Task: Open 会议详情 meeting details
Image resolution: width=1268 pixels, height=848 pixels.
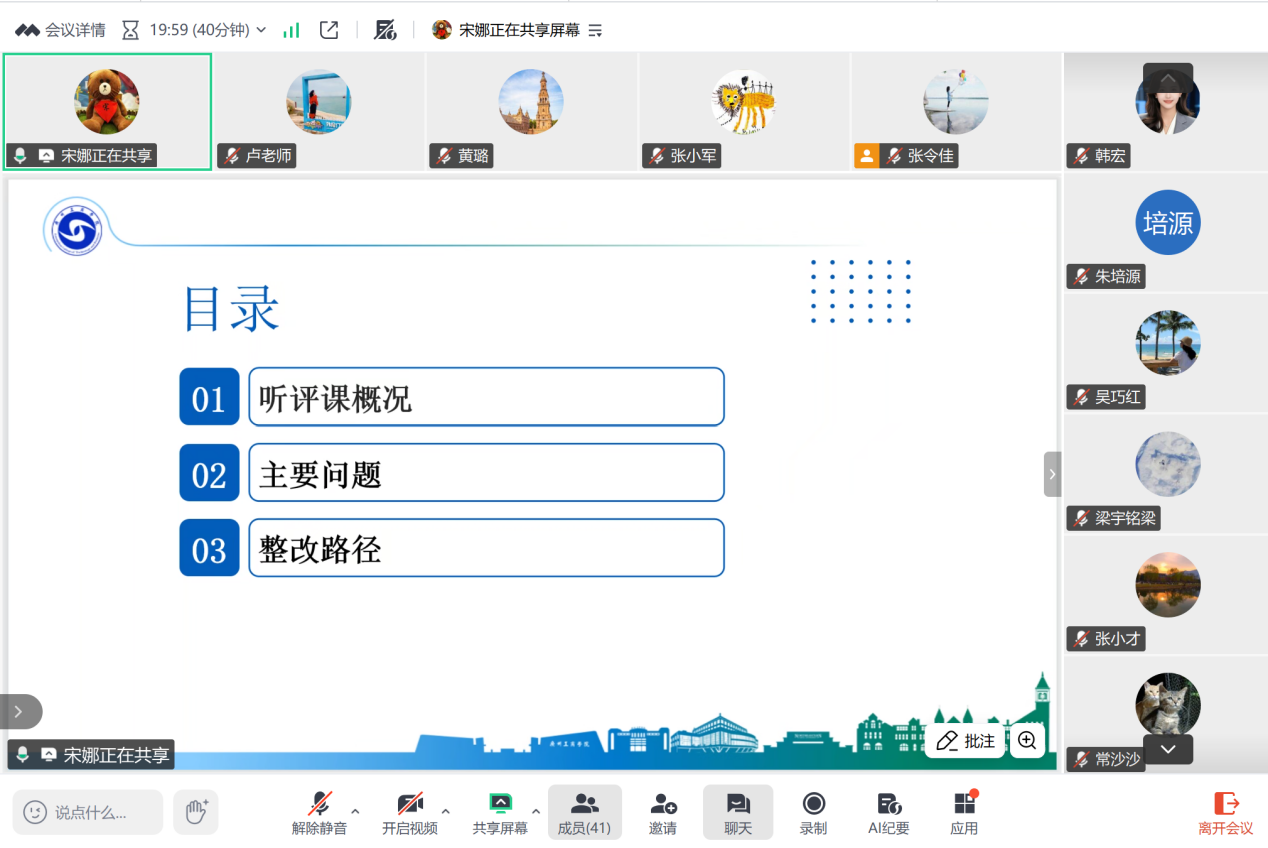Action: tap(60, 30)
